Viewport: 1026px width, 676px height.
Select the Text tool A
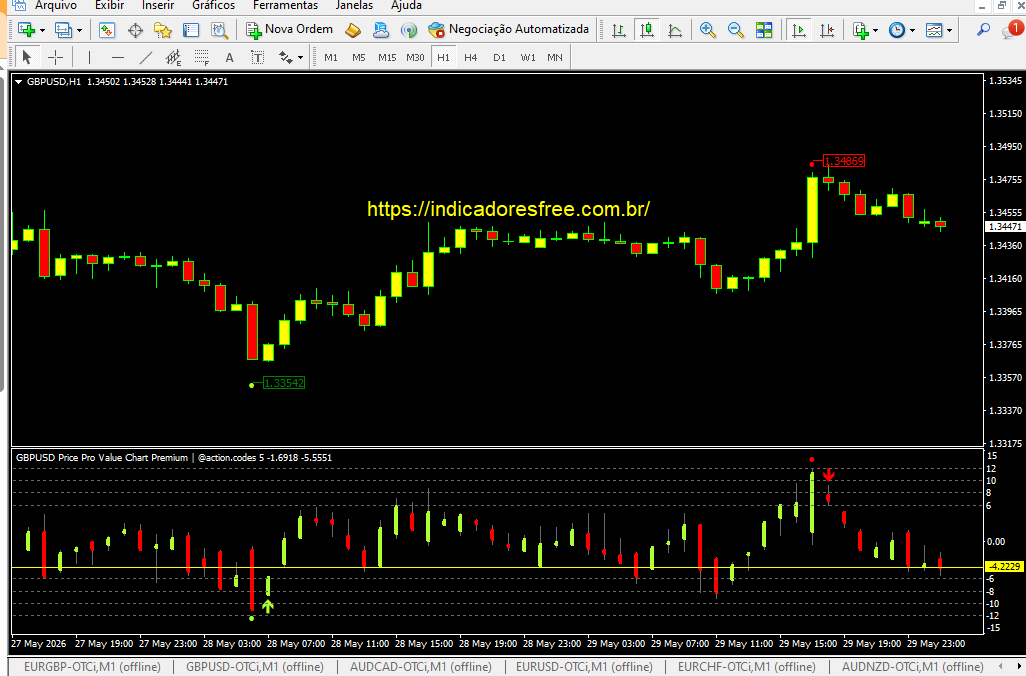[x=230, y=58]
